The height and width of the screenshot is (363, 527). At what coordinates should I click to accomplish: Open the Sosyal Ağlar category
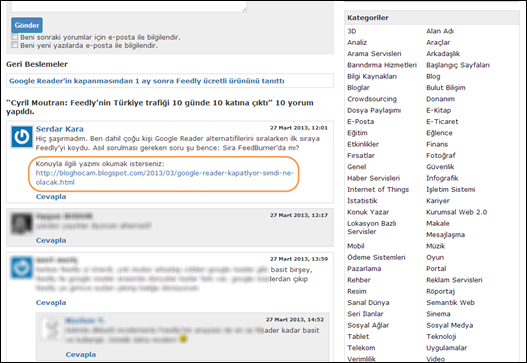tap(368, 325)
